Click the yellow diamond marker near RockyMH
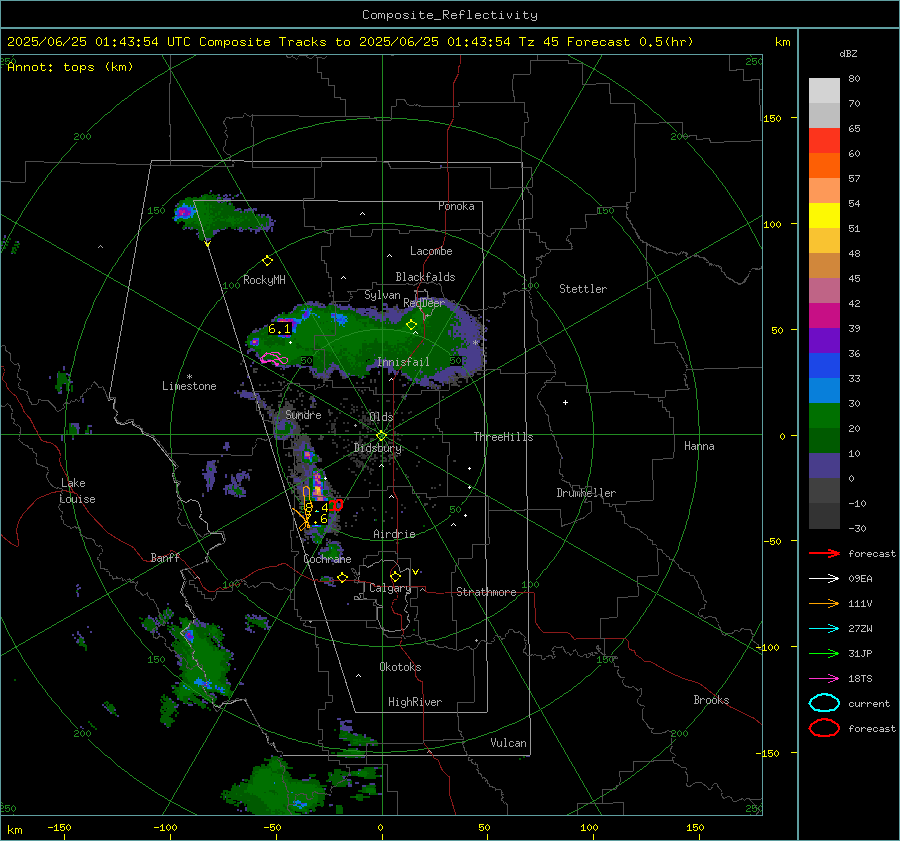Image resolution: width=900 pixels, height=841 pixels. pyautogui.click(x=267, y=261)
